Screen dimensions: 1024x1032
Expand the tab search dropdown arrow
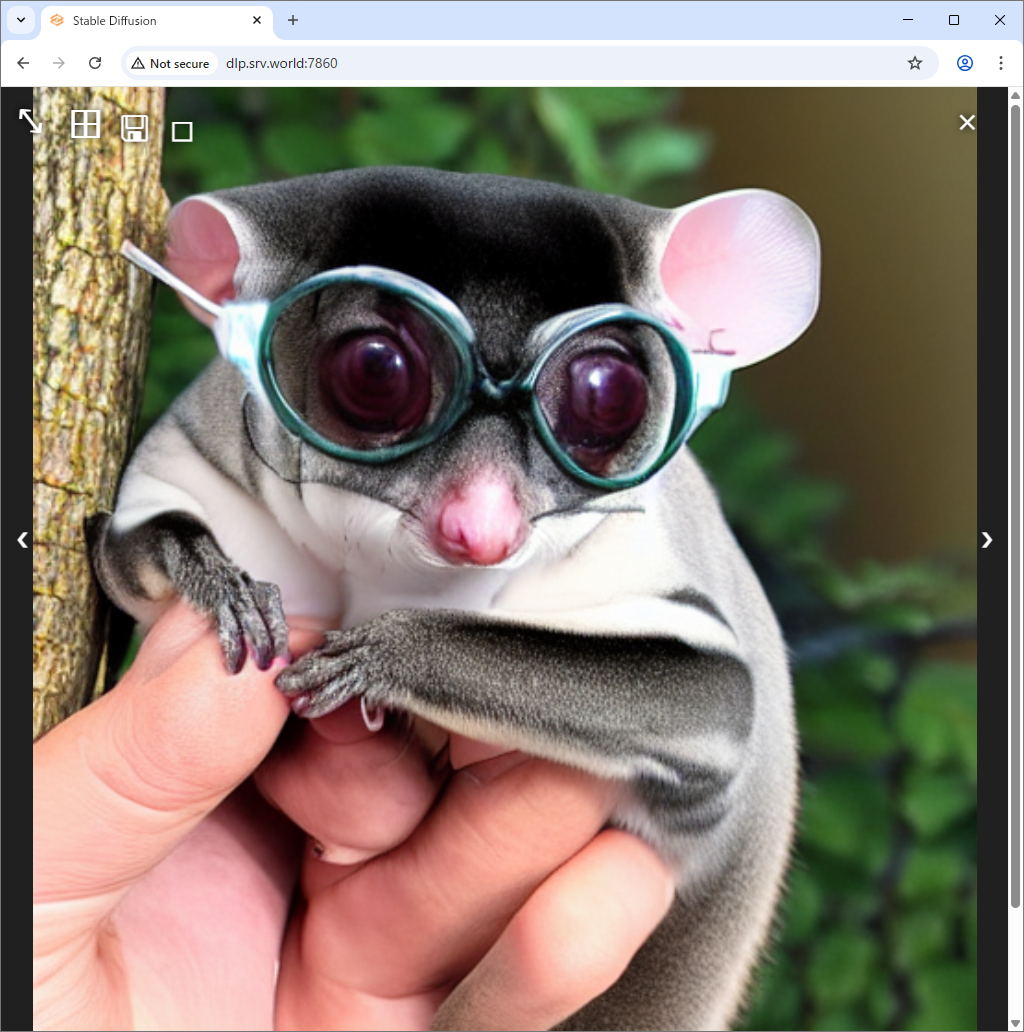click(x=20, y=20)
